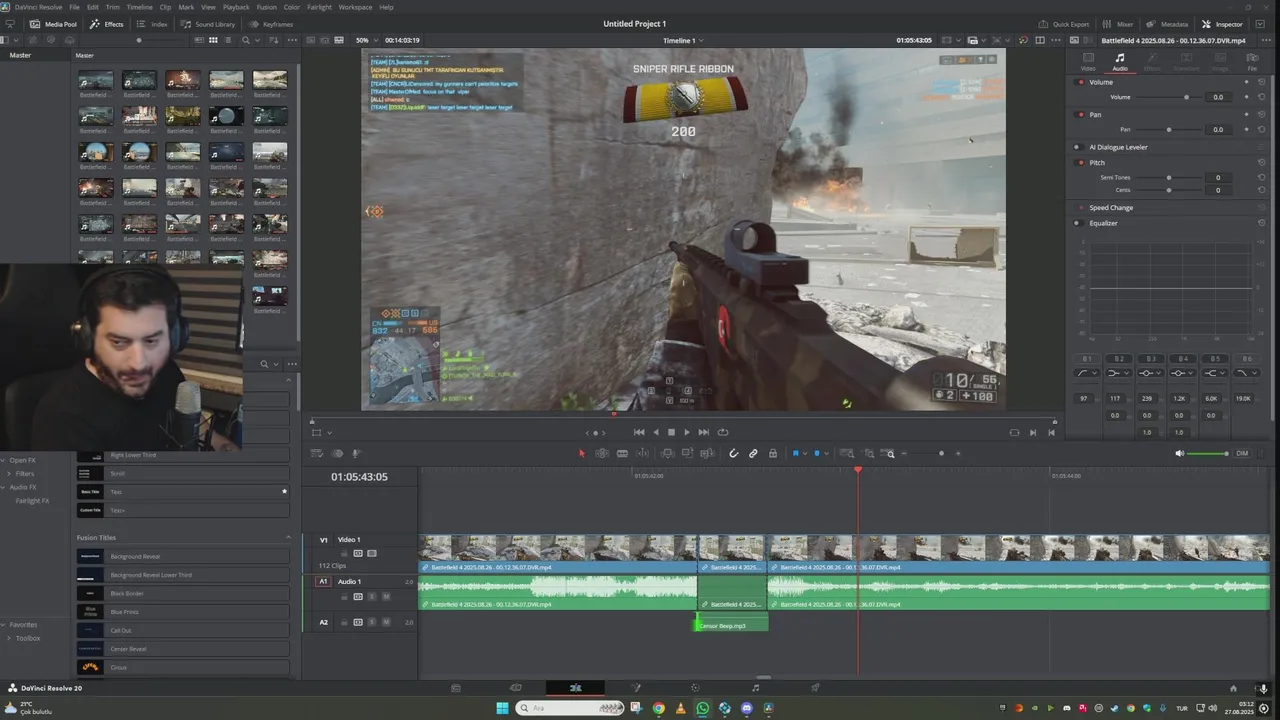Mute the Audio 1 track
Viewport: 1280px width, 720px height.
386,596
